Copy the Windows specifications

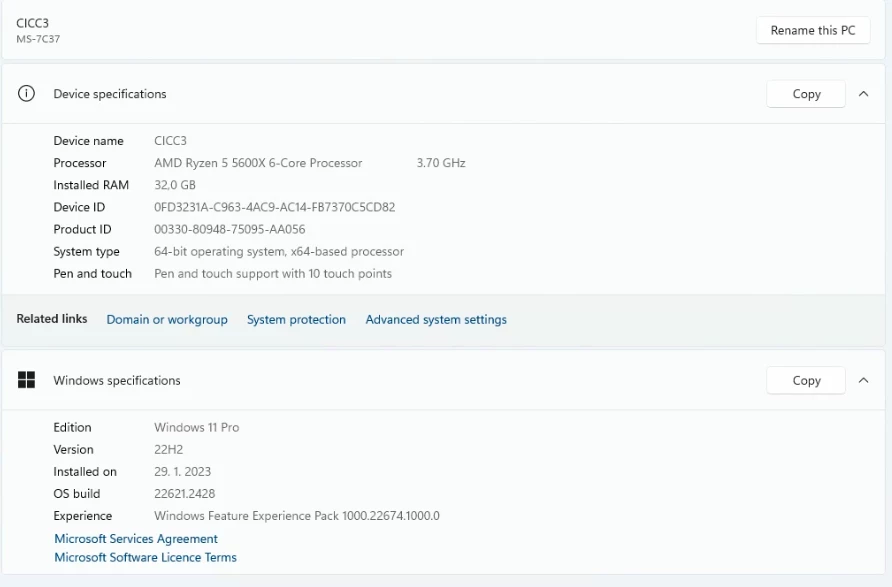(806, 381)
